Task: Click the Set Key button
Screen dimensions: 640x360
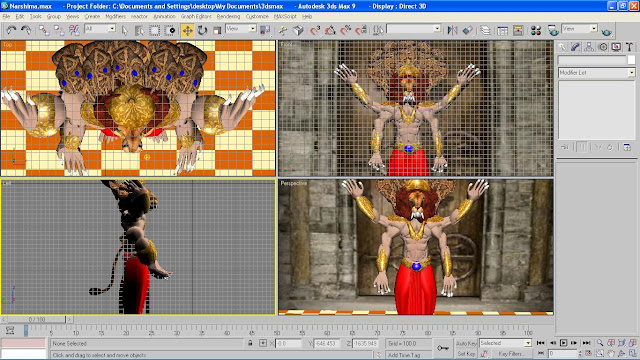Action: [x=466, y=354]
